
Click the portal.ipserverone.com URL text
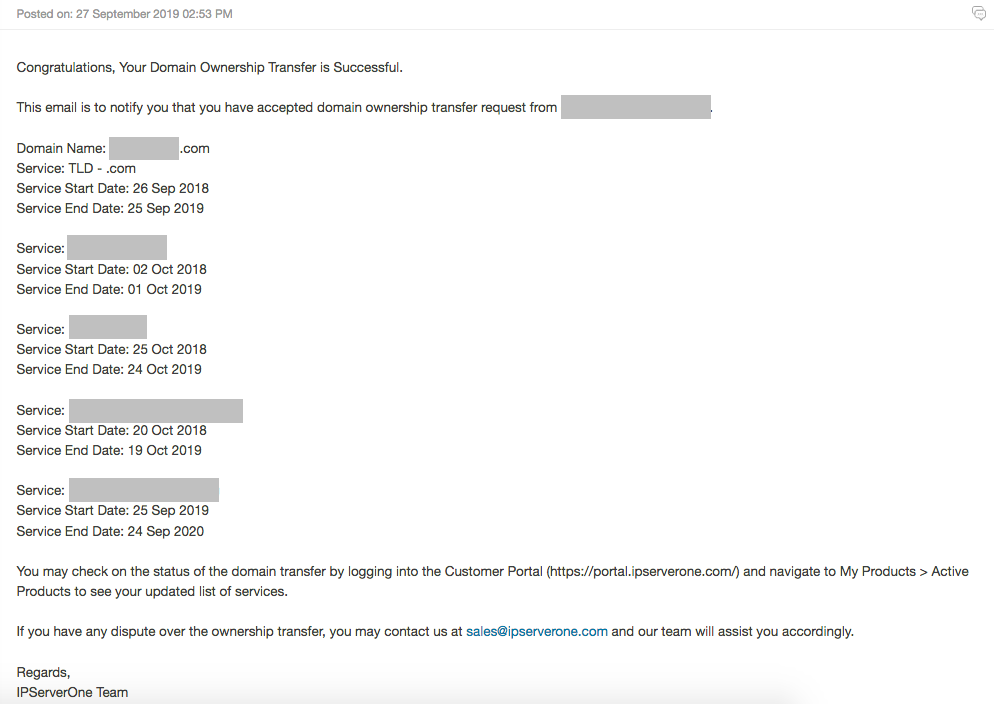[642, 572]
